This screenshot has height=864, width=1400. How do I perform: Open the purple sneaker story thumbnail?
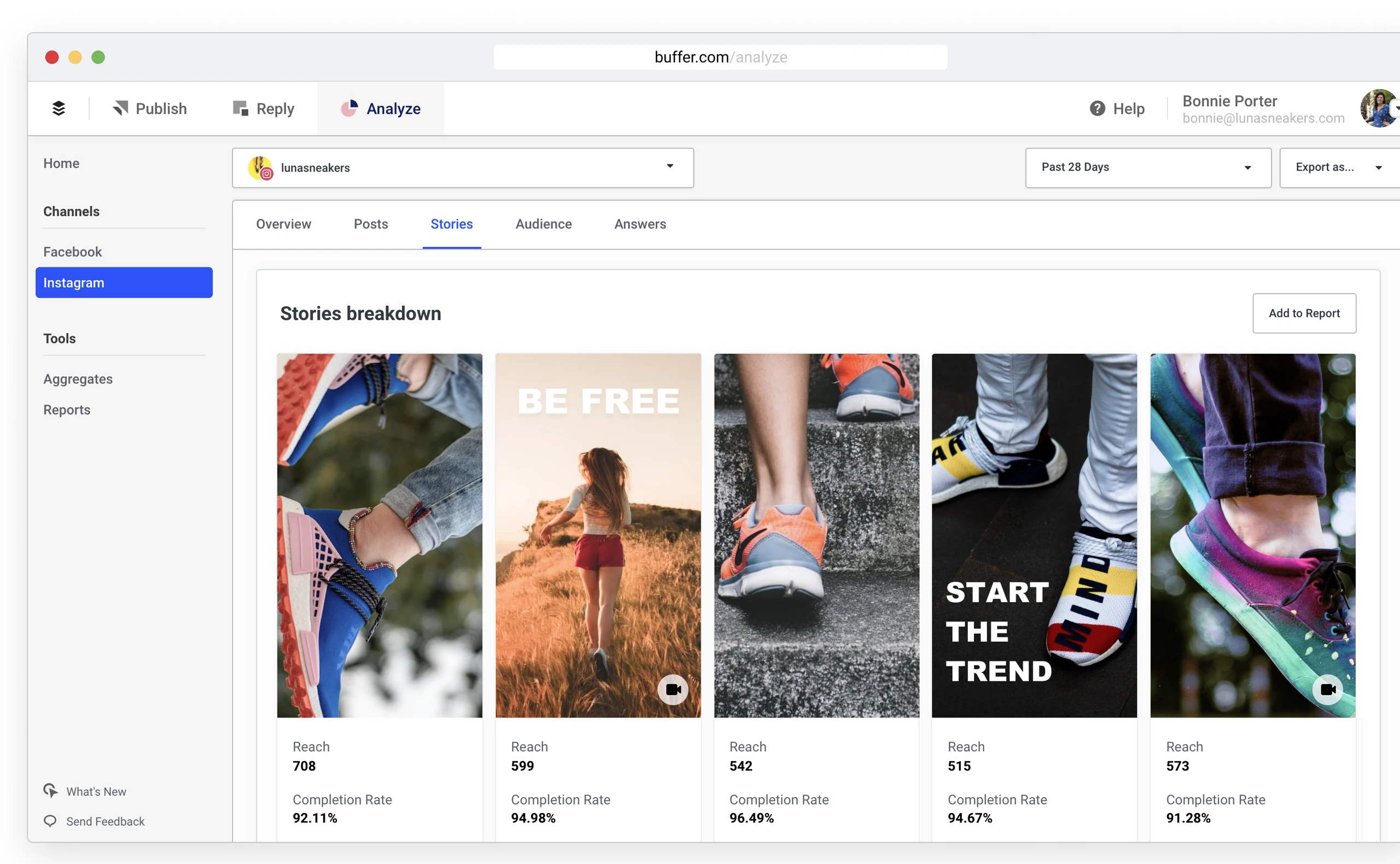[x=1252, y=535]
